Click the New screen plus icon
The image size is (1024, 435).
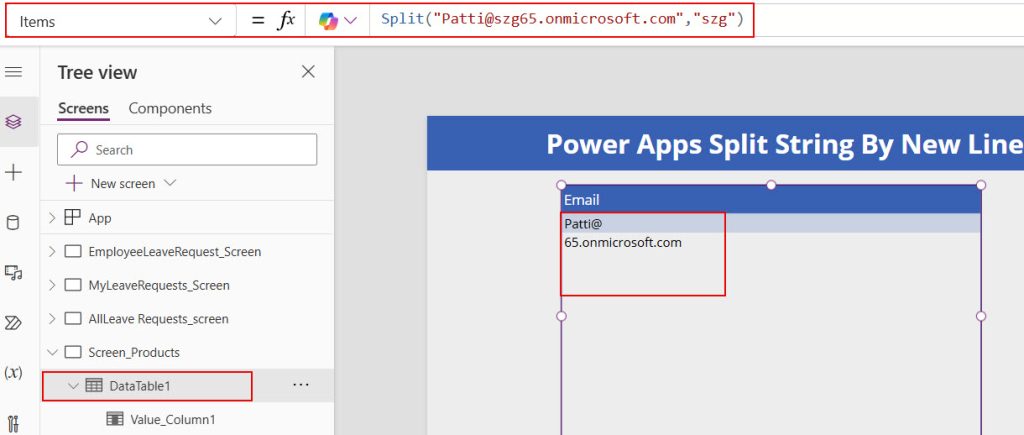[74, 184]
